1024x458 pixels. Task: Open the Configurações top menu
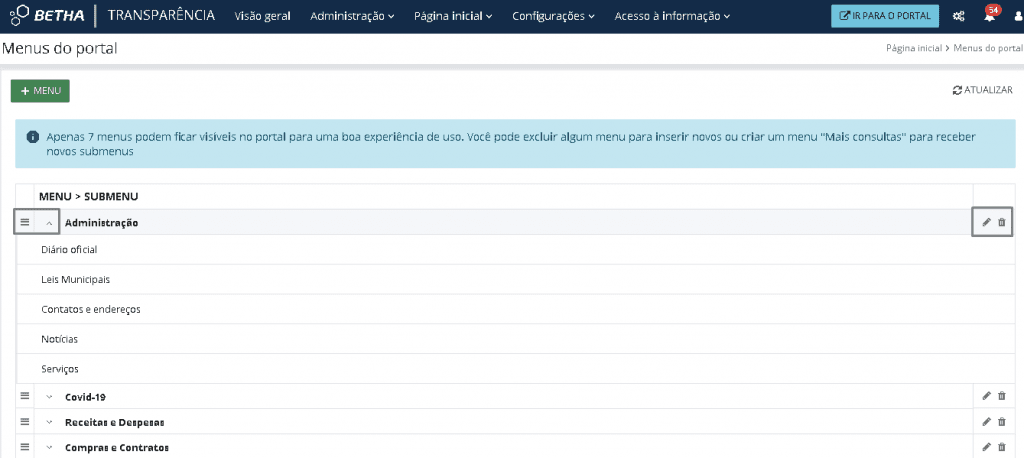[553, 17]
